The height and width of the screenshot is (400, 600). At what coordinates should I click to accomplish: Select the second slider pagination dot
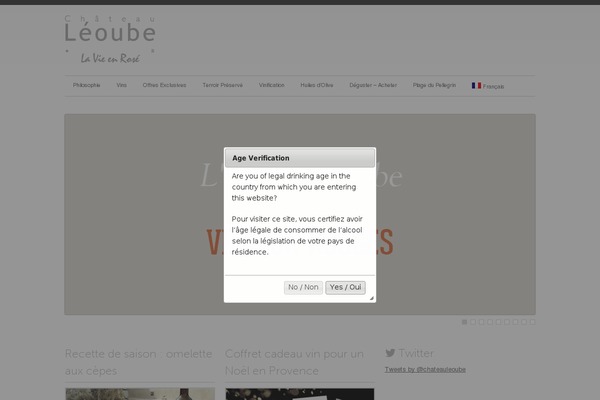[x=473, y=322]
